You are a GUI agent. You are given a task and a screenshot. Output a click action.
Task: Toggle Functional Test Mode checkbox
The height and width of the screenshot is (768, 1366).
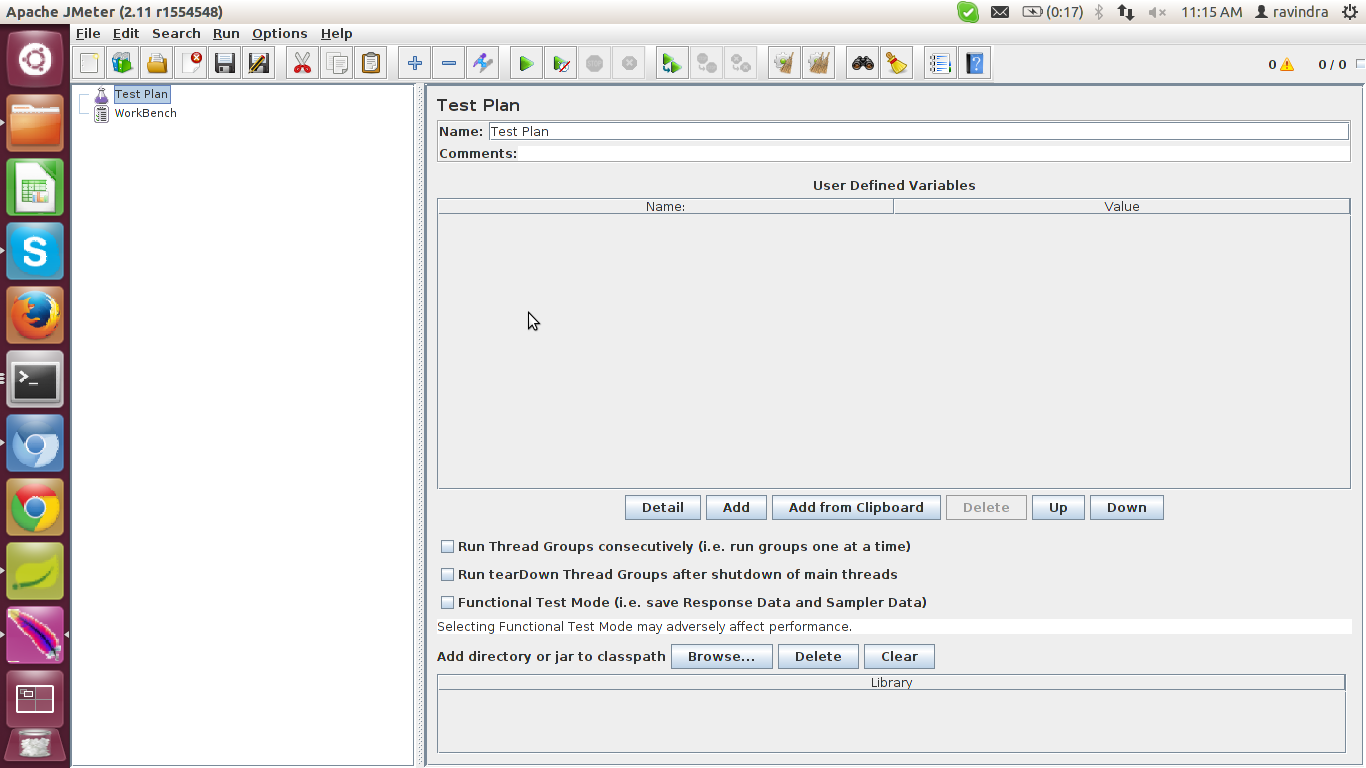point(447,603)
